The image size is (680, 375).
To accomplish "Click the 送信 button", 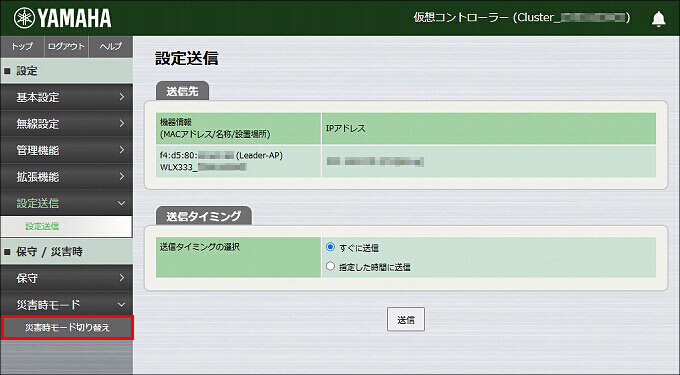I will (x=405, y=320).
